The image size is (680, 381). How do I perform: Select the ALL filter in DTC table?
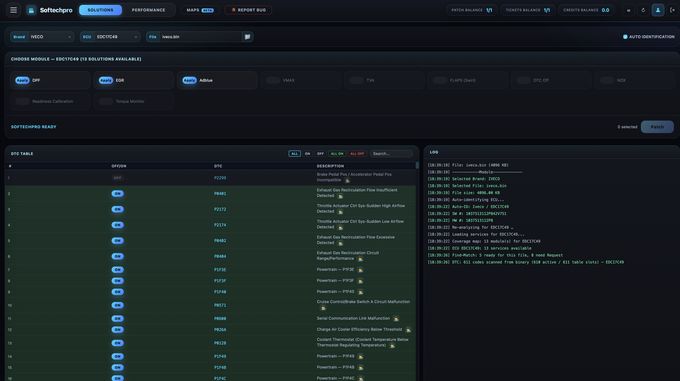294,154
